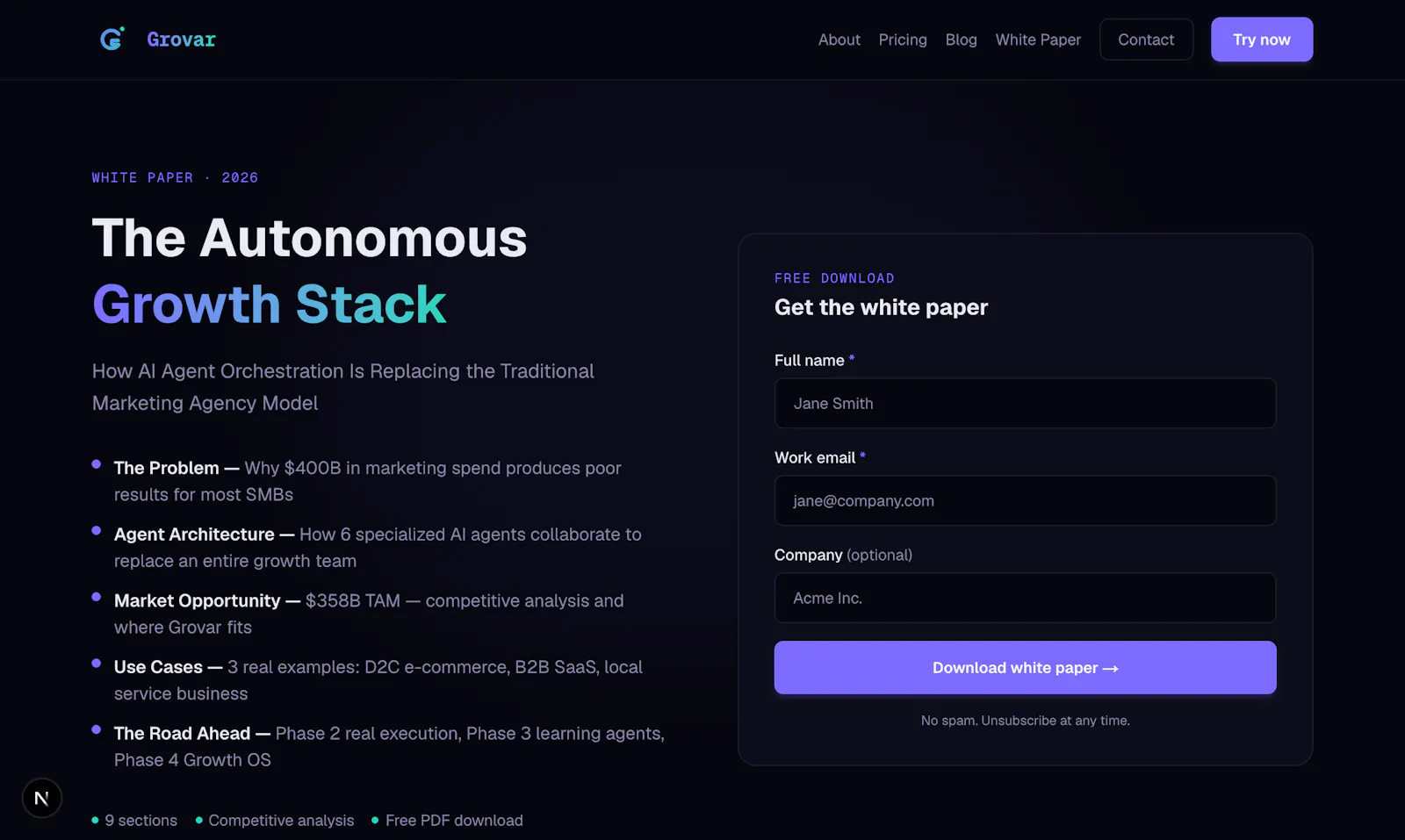
Task: Click the Contact button
Action: pos(1146,39)
